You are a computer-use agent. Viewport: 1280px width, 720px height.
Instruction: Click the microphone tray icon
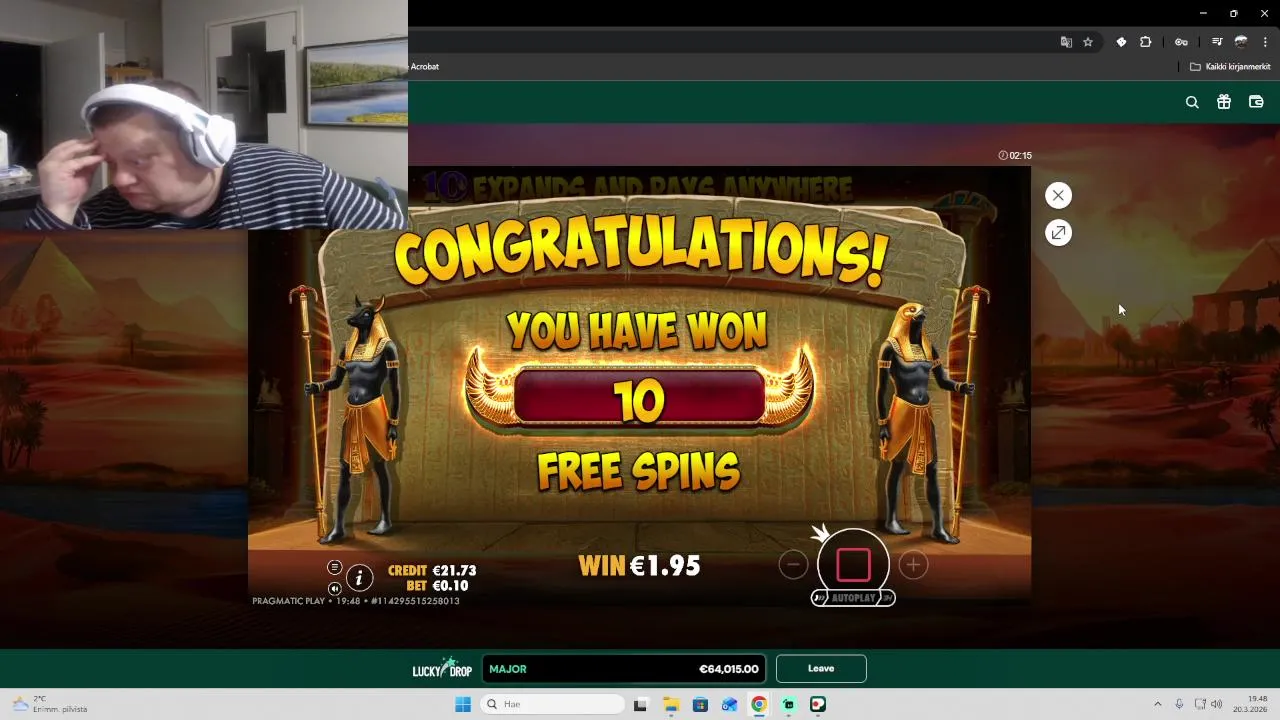point(1180,704)
